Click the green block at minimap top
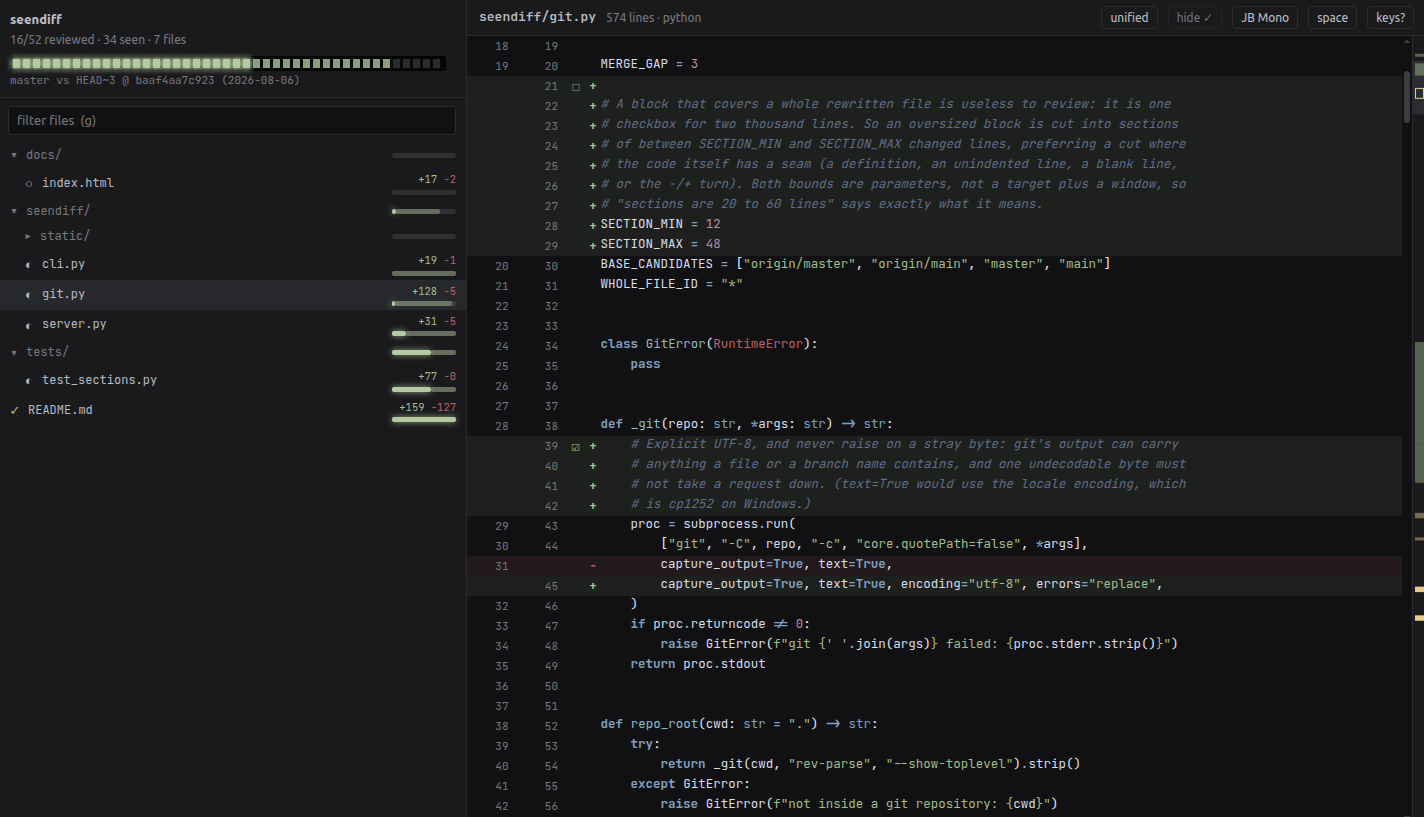Screen dimensions: 1424x817 pyautogui.click(x=1418, y=69)
